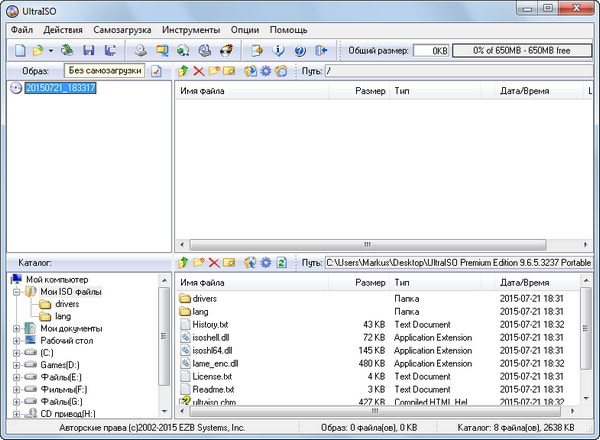Click the Без самозагрузки button
This screenshot has width=600, height=440.
[104, 71]
